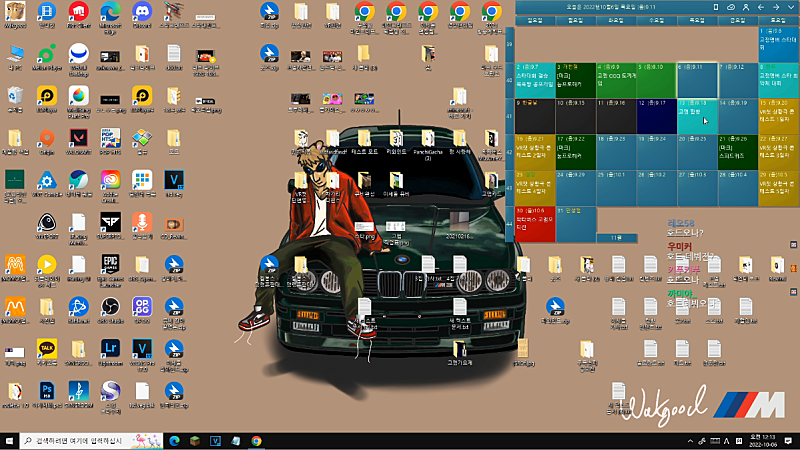
Task: Launch Microsoft Edge from the desktop
Action: (110, 12)
